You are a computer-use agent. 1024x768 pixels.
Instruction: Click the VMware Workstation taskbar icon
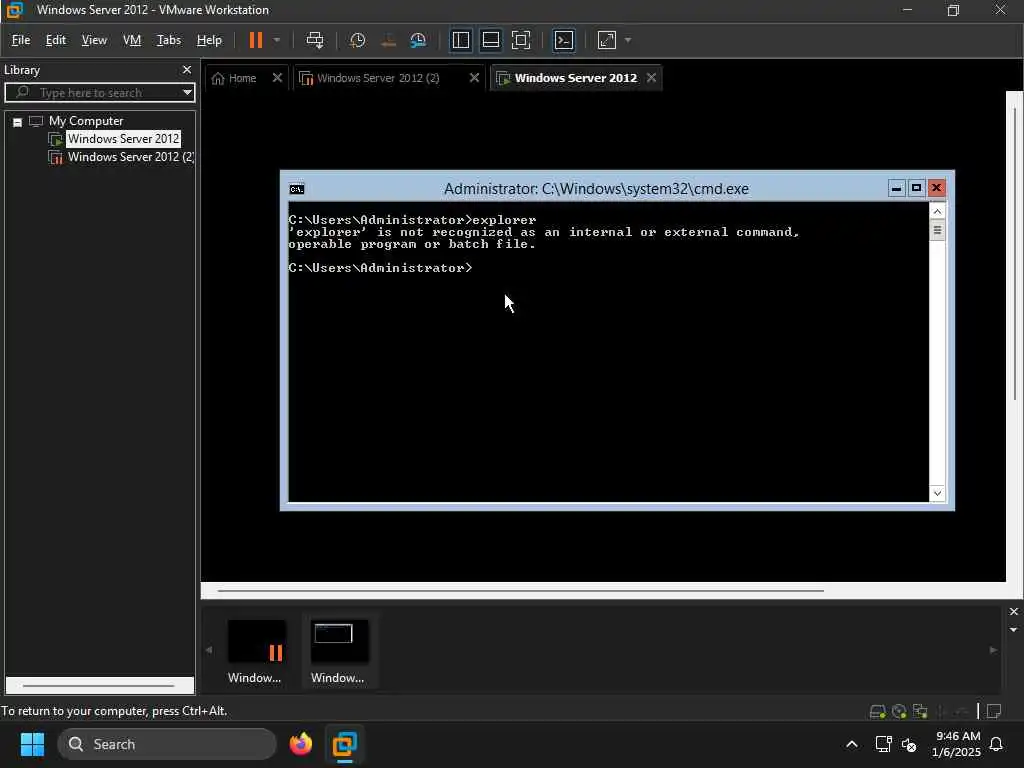344,744
